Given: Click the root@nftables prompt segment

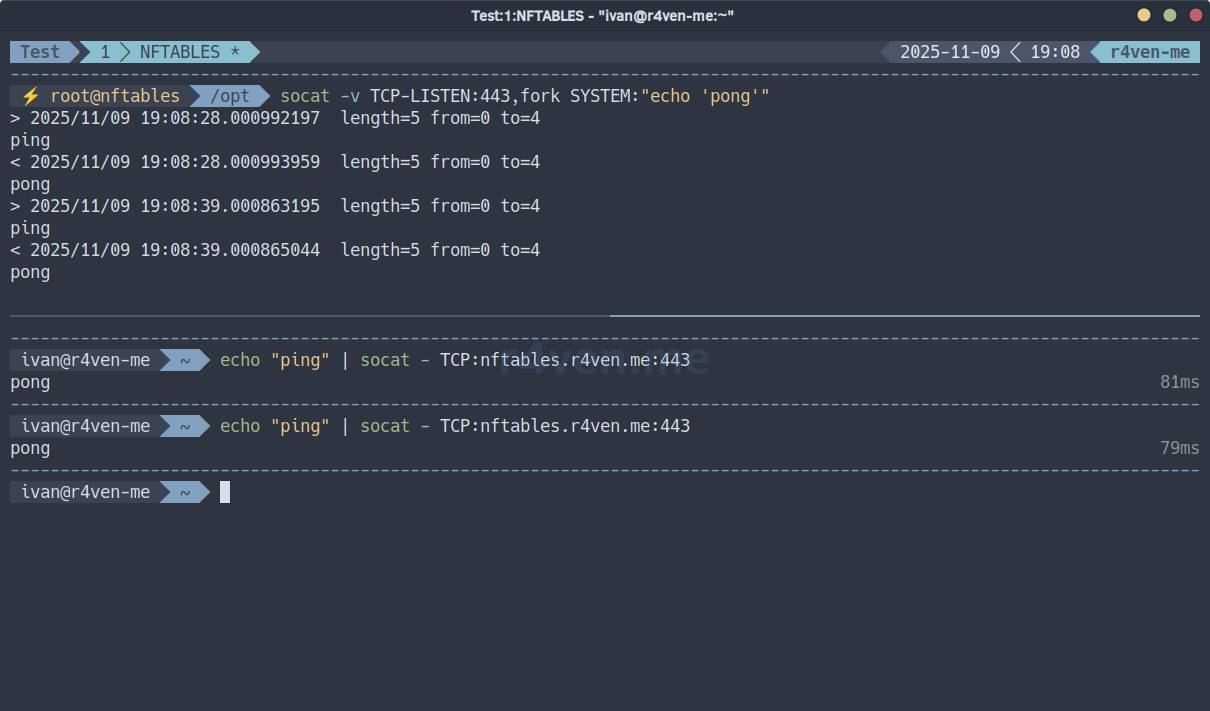Looking at the screenshot, I should 115,96.
